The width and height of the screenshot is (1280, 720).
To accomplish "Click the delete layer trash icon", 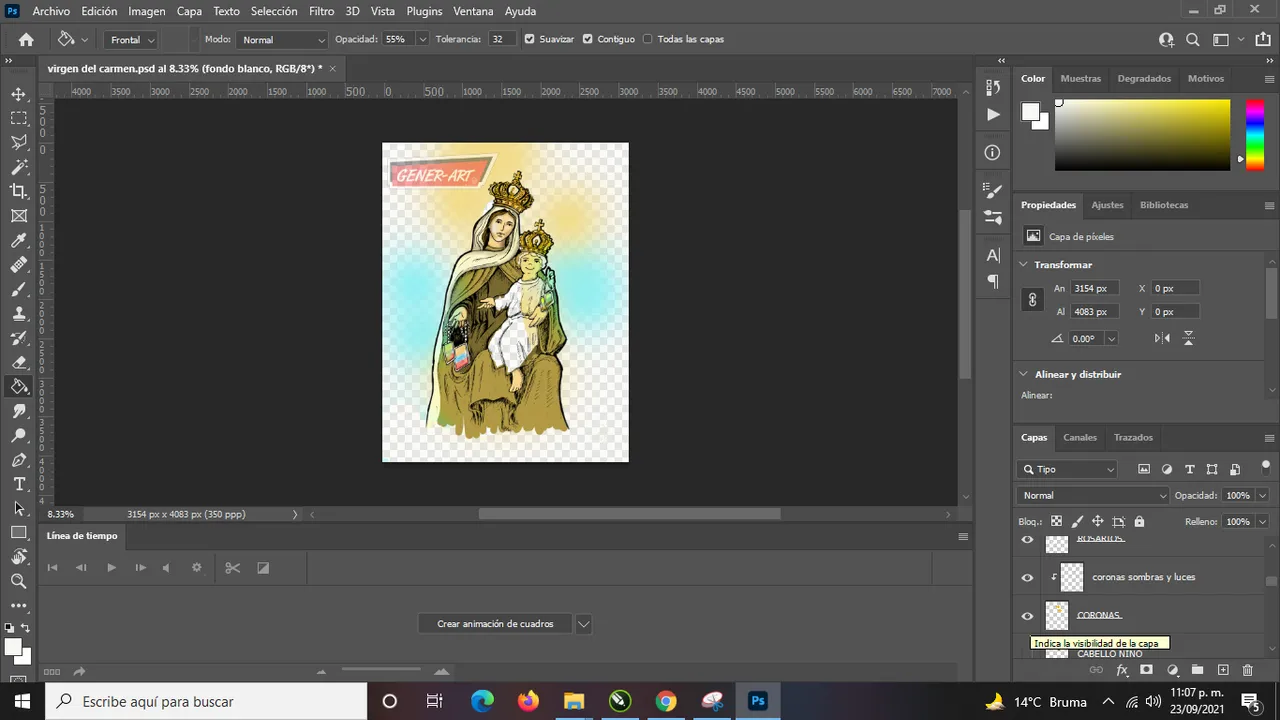I will 1247,670.
